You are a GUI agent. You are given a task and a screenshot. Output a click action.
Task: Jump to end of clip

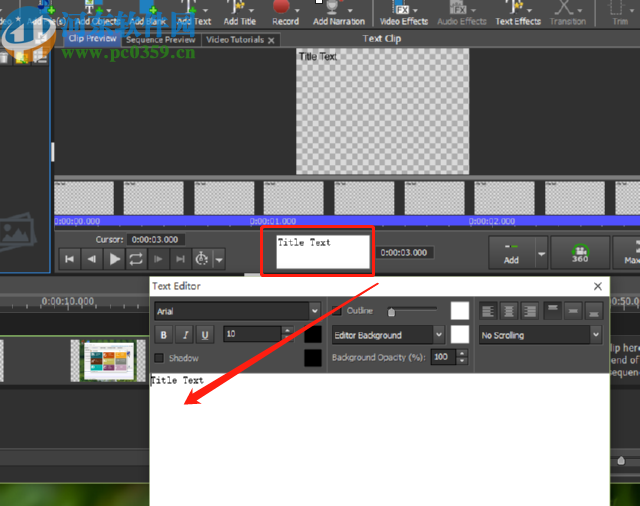point(180,259)
